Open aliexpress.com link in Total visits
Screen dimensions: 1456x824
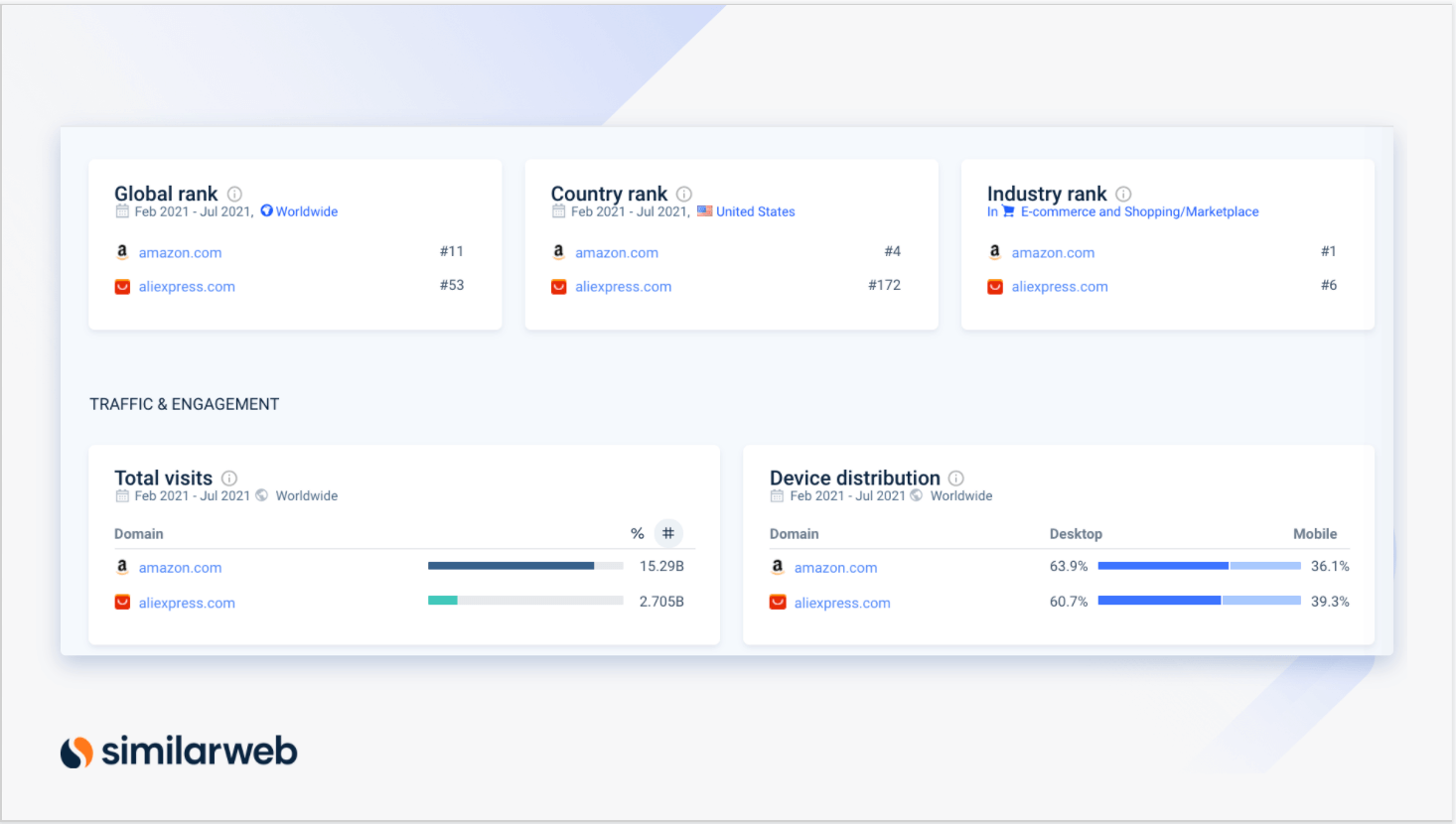(x=187, y=603)
